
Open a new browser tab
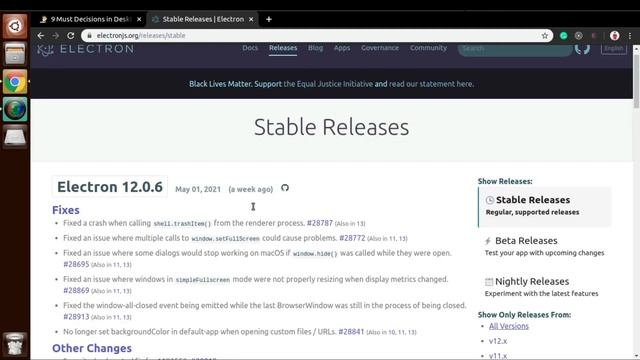[269, 19]
